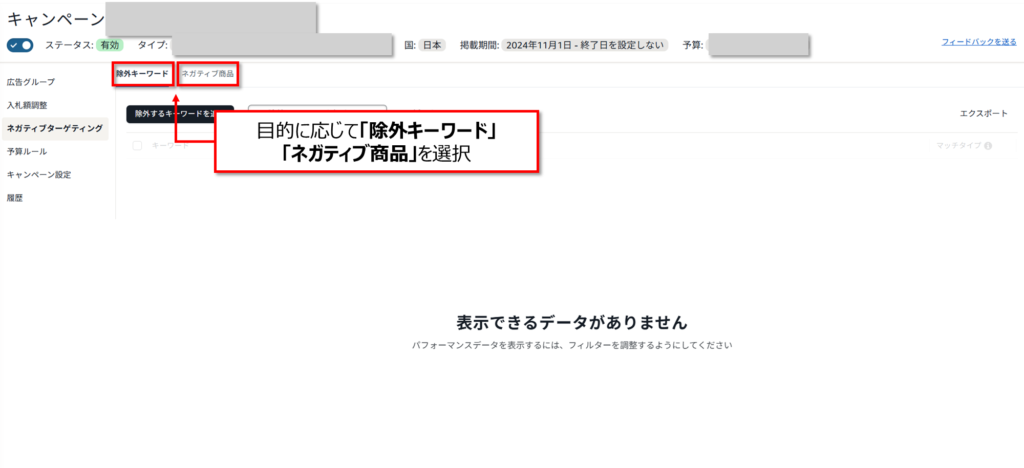Screen dimensions: 1024x468
Task: Click the エクスポート button
Action: pyautogui.click(x=983, y=114)
